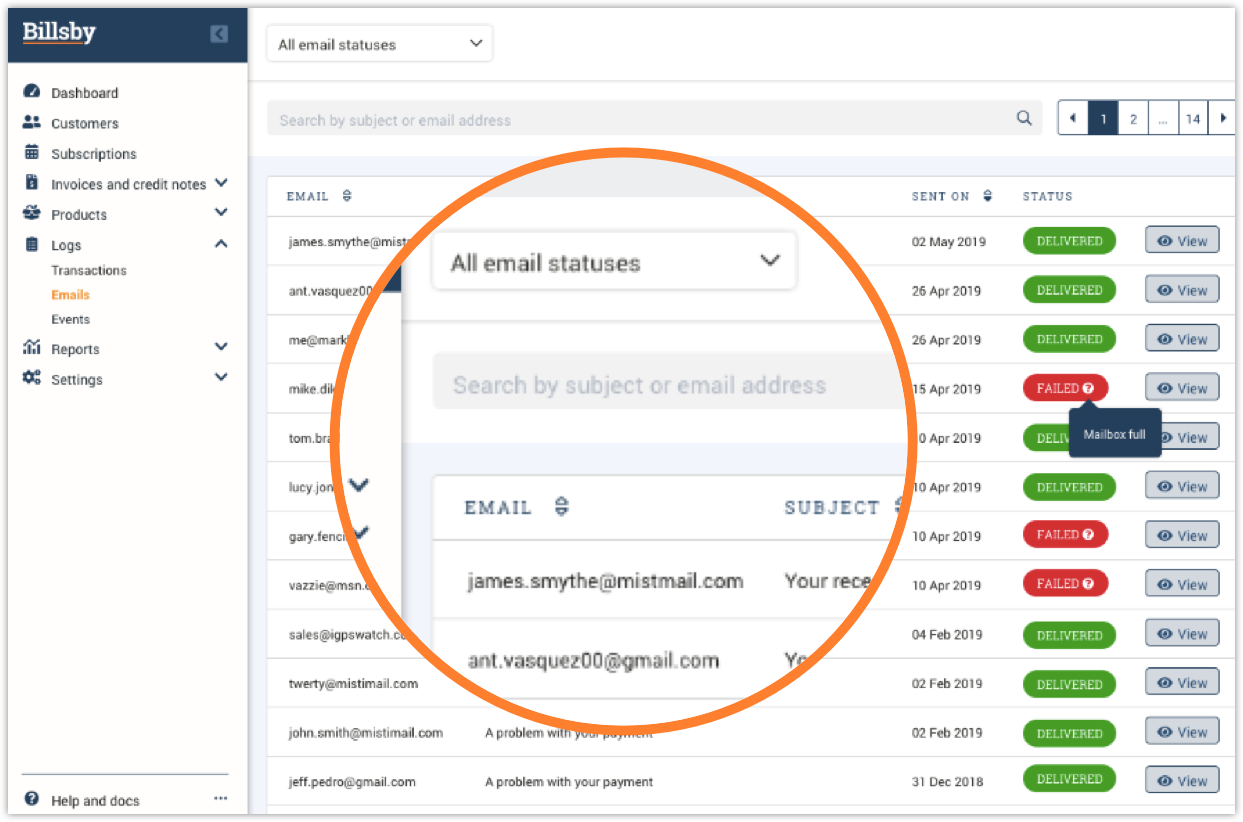The height and width of the screenshot is (822, 1243).
Task: Expand the Reports menu chevron
Action: point(221,347)
